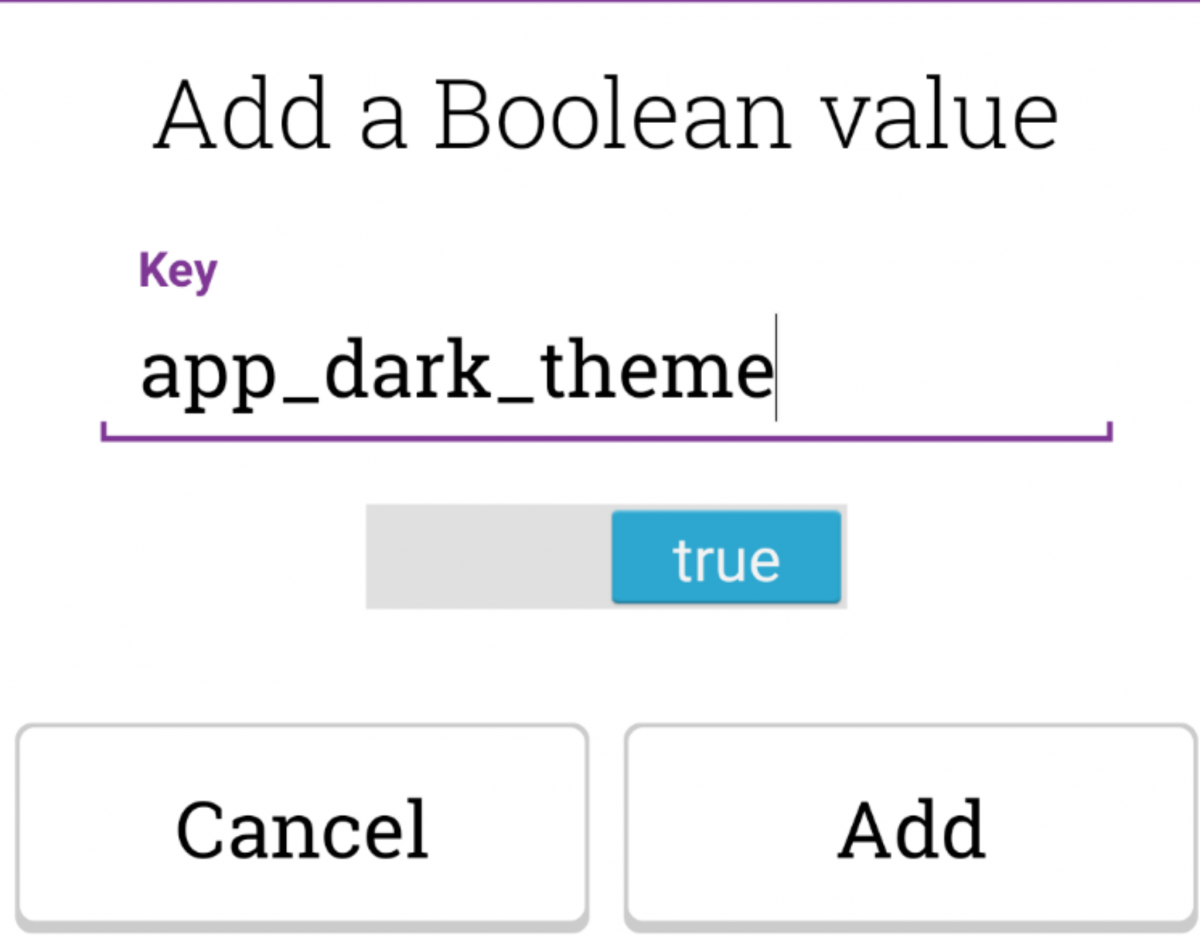1200x935 pixels.
Task: Click the word "Add" in dialog title
Action: click(x=242, y=115)
